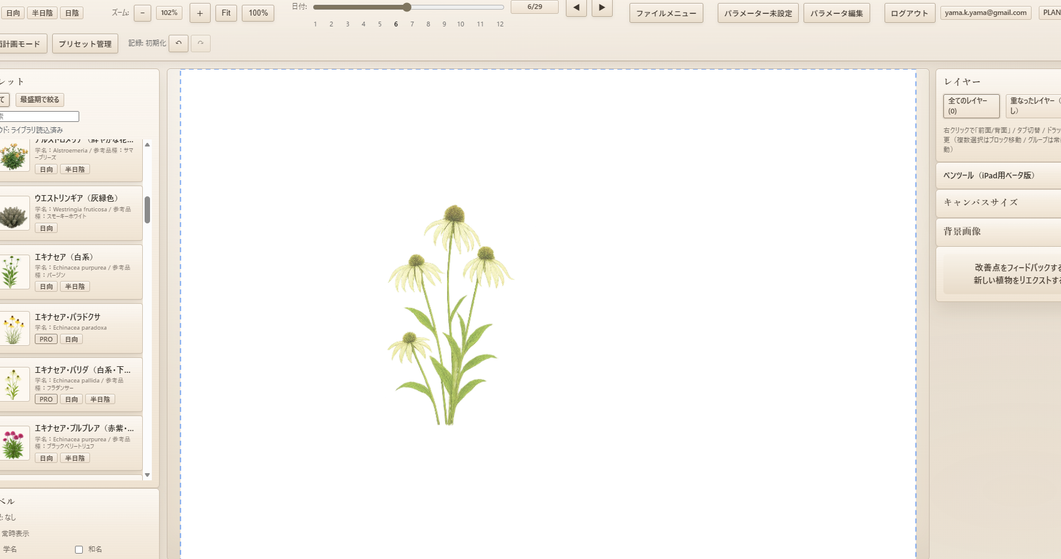1061x559 pixels.
Task: Click the zoom in plus button
Action: pos(200,13)
